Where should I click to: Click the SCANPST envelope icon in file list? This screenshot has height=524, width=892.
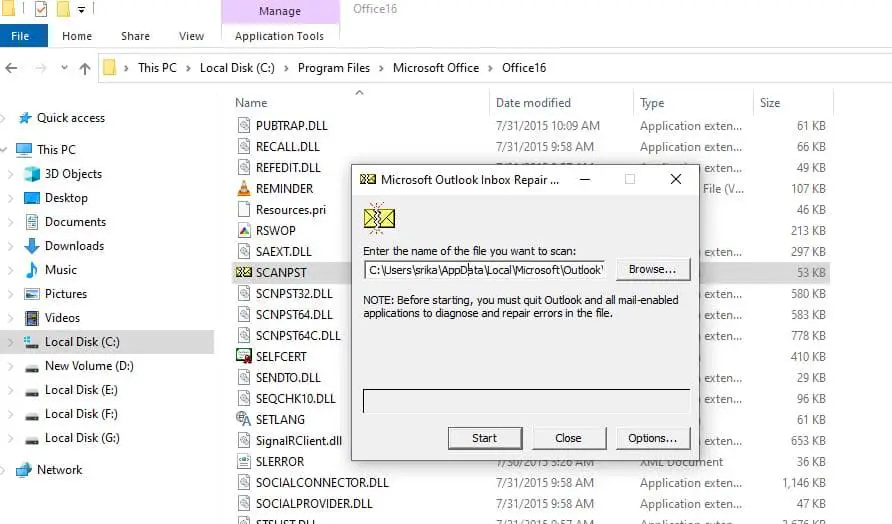(243, 272)
